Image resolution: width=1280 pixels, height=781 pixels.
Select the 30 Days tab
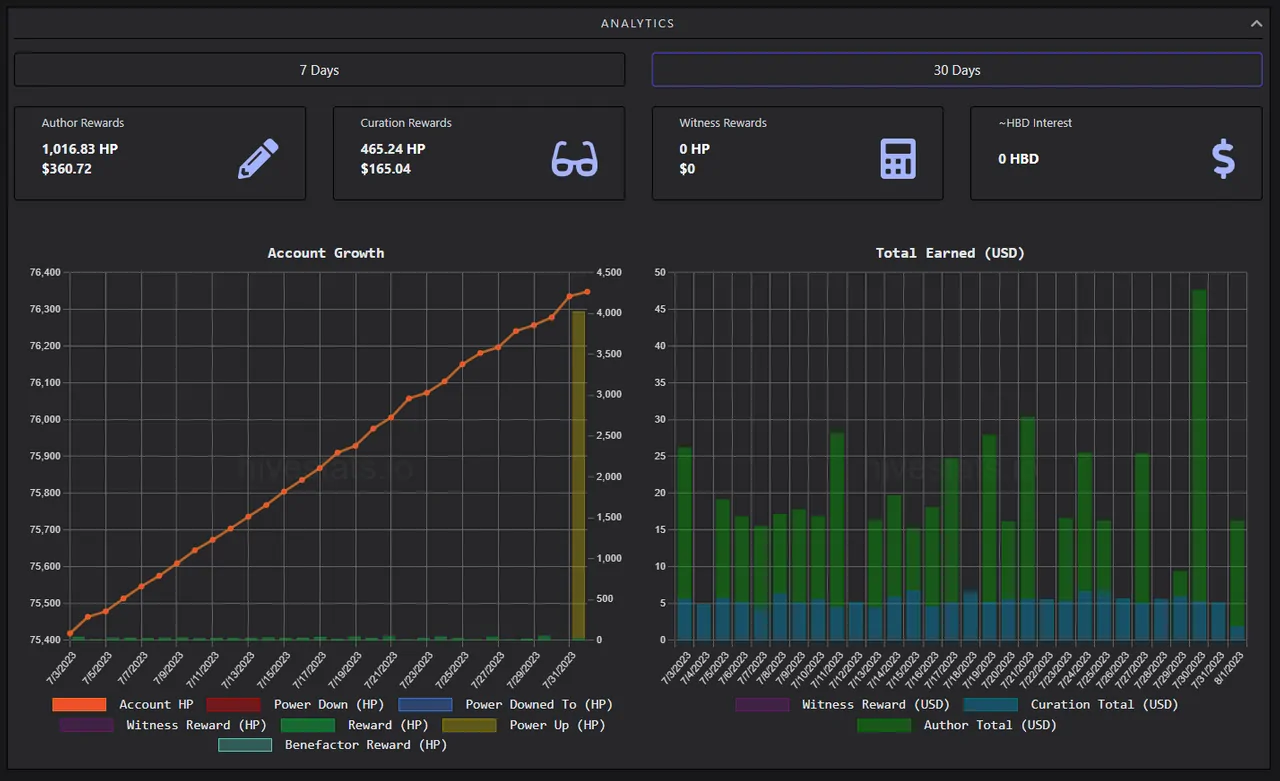pyautogui.click(x=957, y=70)
